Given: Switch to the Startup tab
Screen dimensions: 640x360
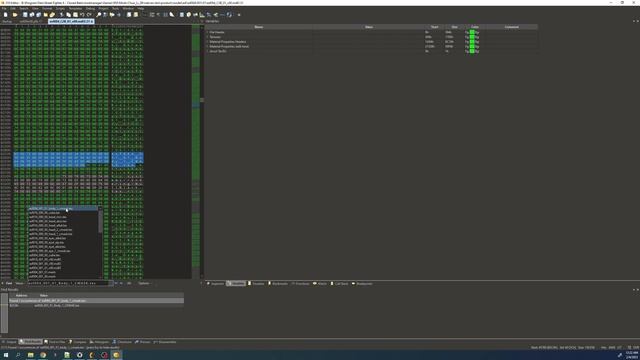Looking at the screenshot, I should (7, 21).
